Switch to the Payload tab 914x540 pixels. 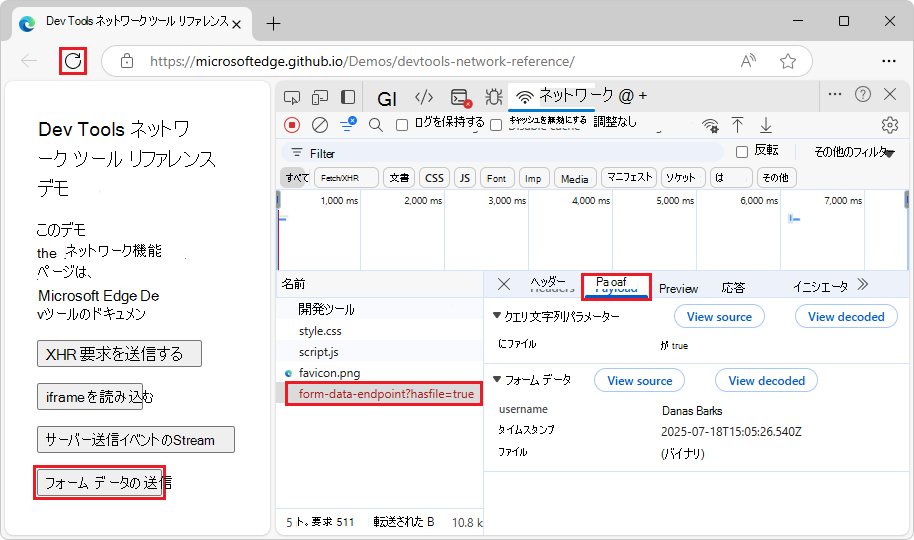coord(616,285)
